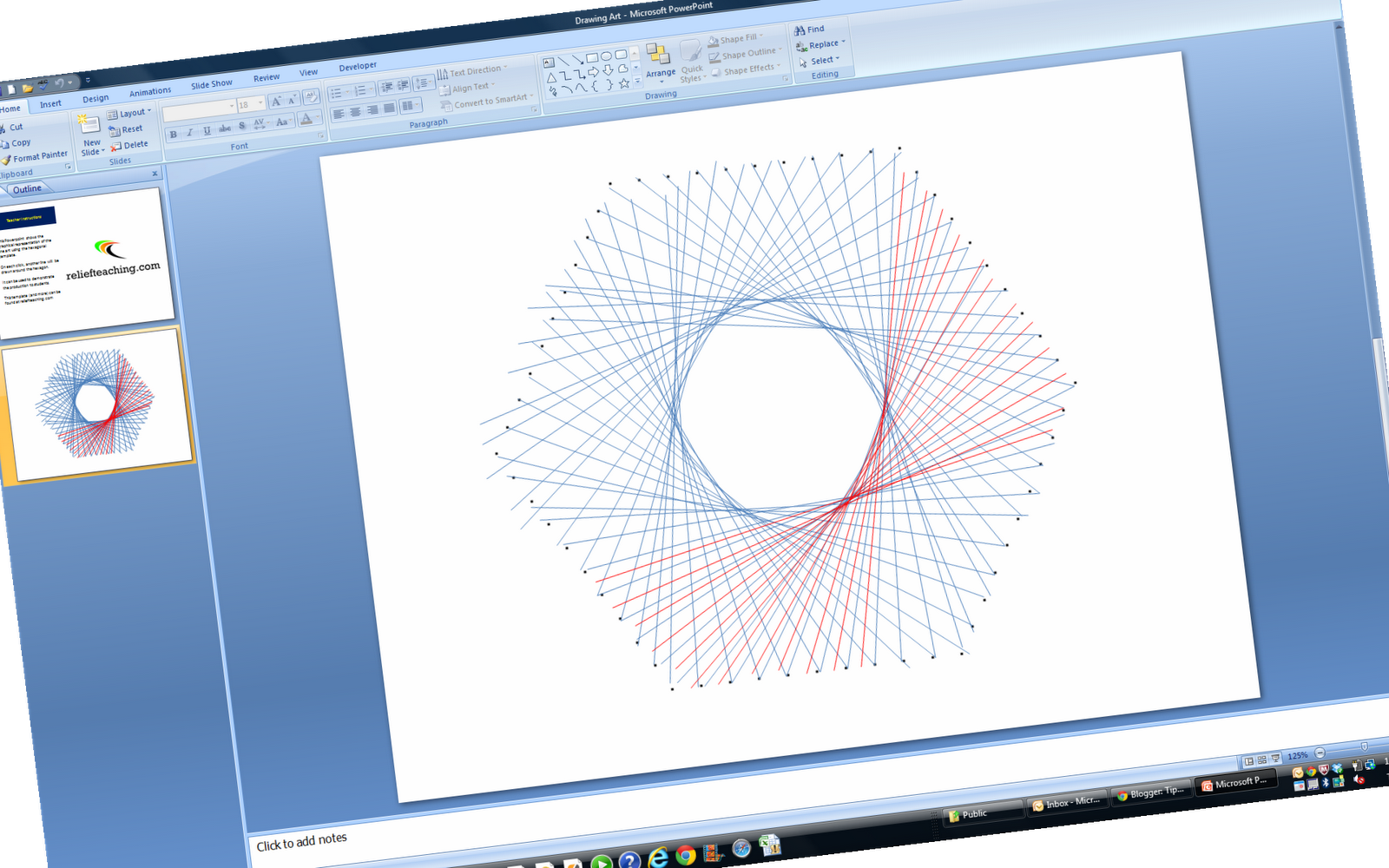Toggle Align Text Right
Image resolution: width=1389 pixels, height=868 pixels.
click(x=372, y=110)
